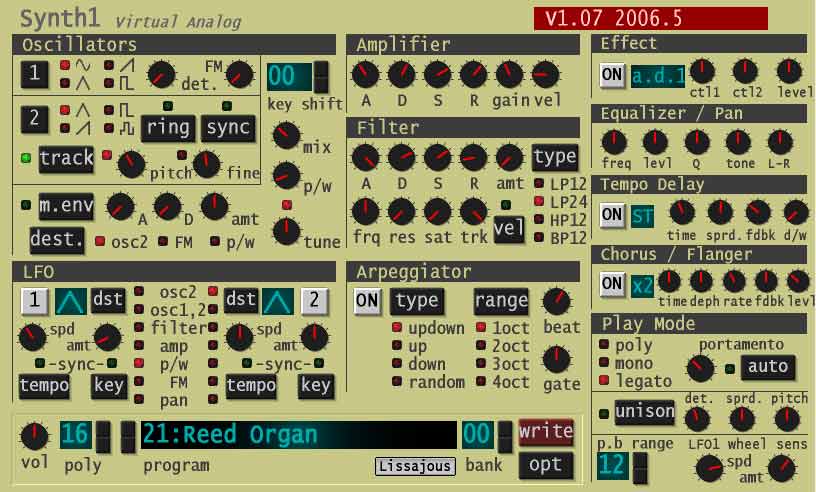Enable the Arpeggiator with its ON button
Viewport: 816px width, 492px height.
click(367, 300)
